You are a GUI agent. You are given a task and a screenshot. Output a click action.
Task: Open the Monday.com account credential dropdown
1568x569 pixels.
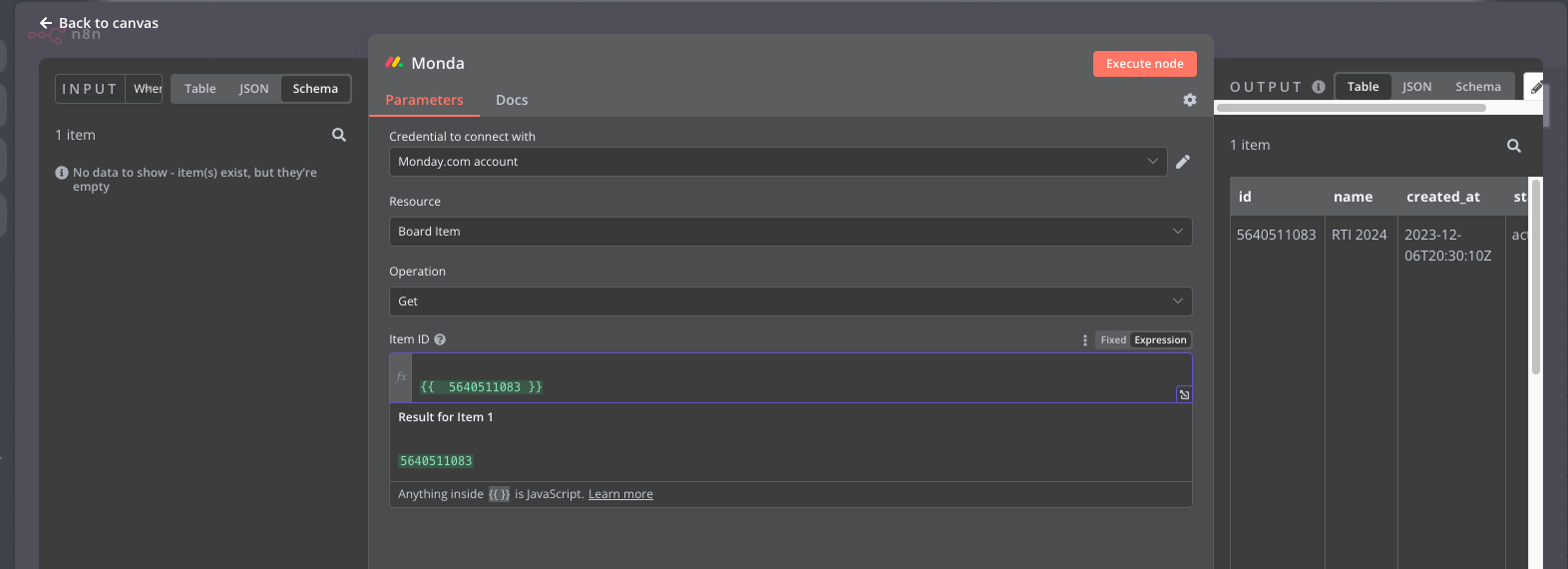(x=778, y=162)
